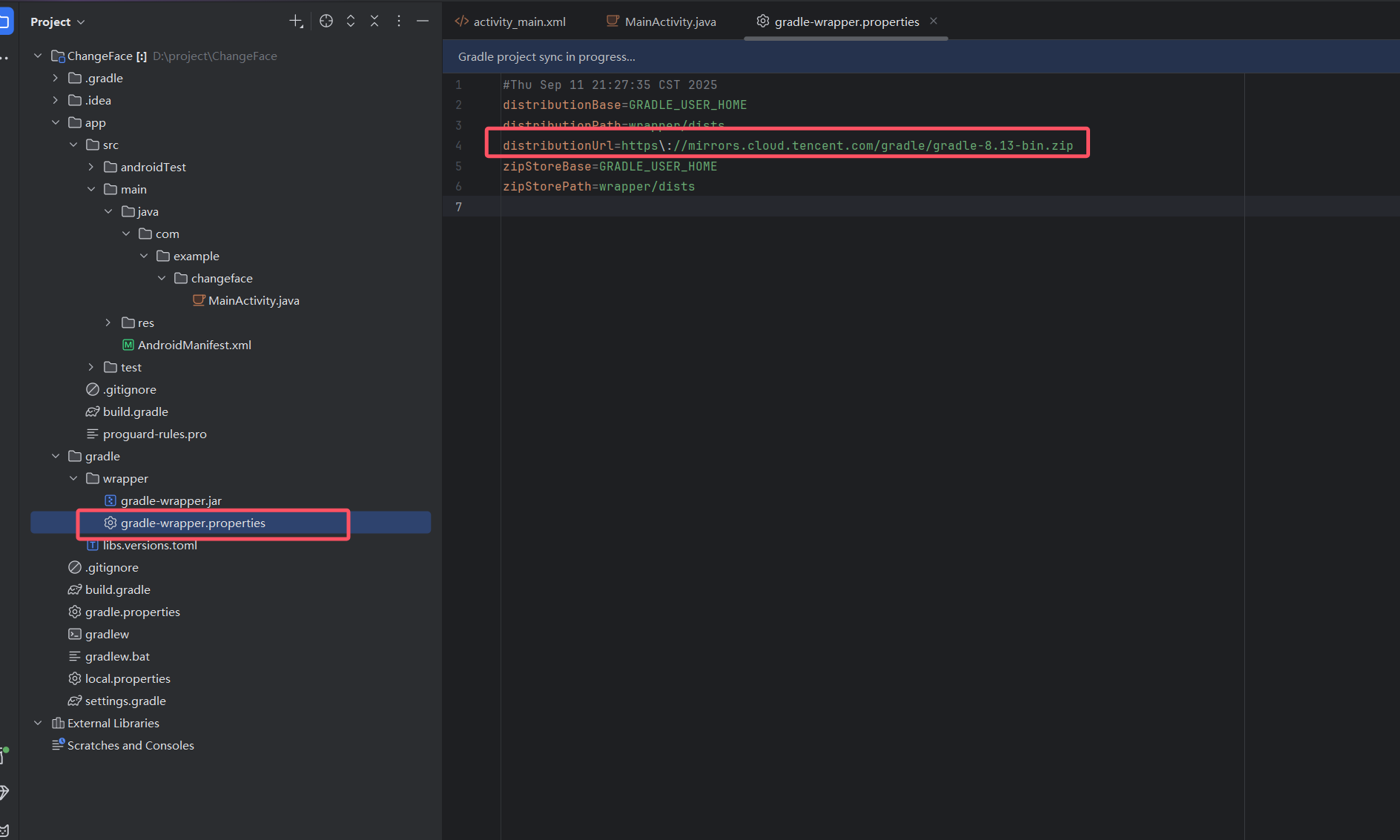Collapse the java folder
The image size is (1400, 840).
(108, 211)
